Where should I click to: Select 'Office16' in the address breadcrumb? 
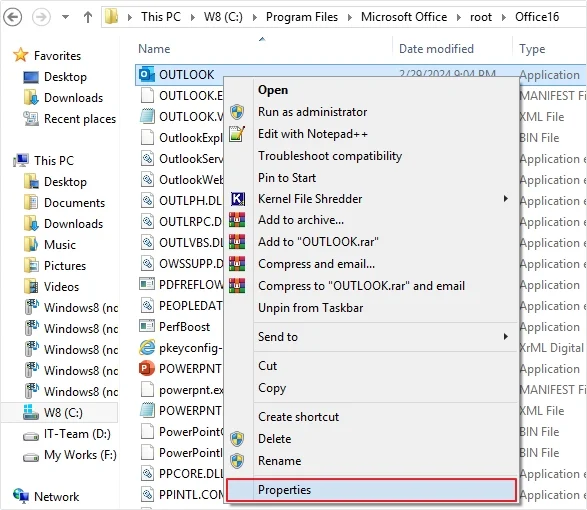(537, 17)
